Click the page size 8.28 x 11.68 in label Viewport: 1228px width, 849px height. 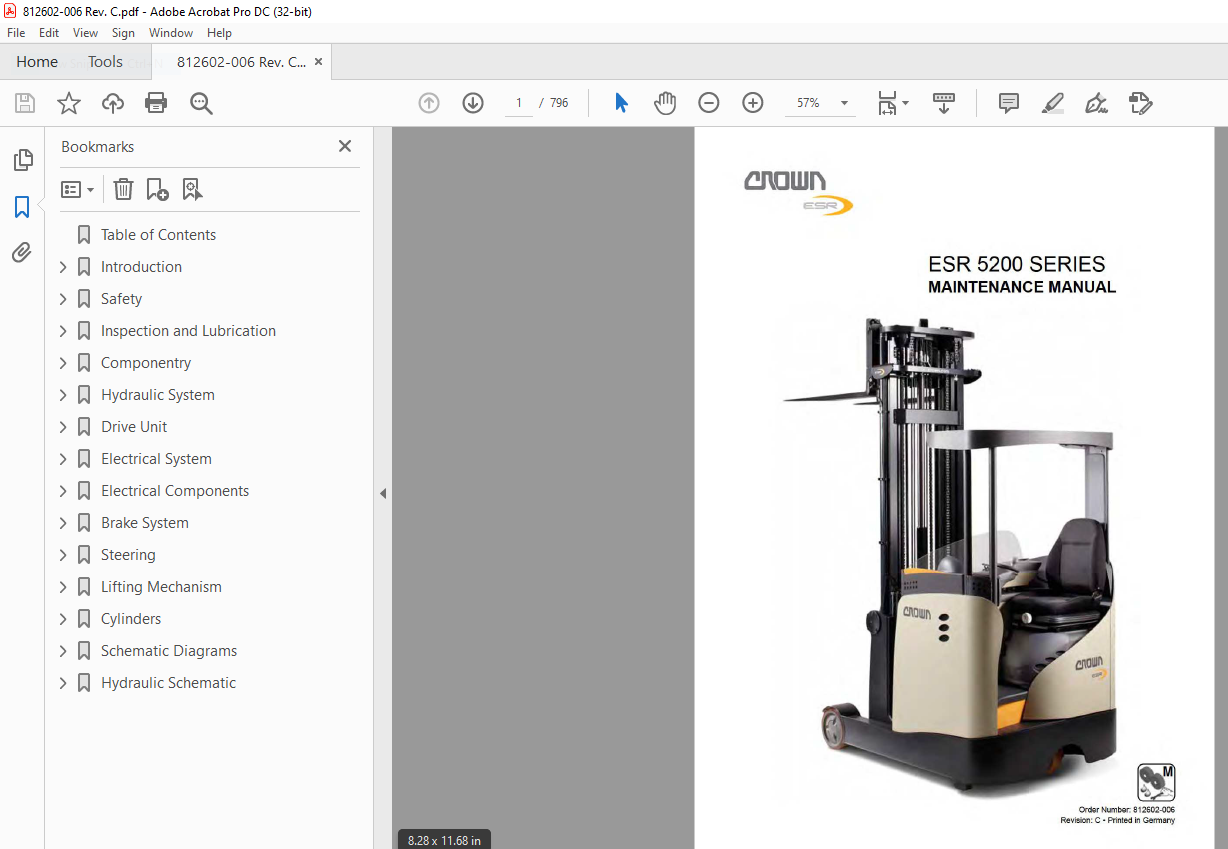point(444,840)
